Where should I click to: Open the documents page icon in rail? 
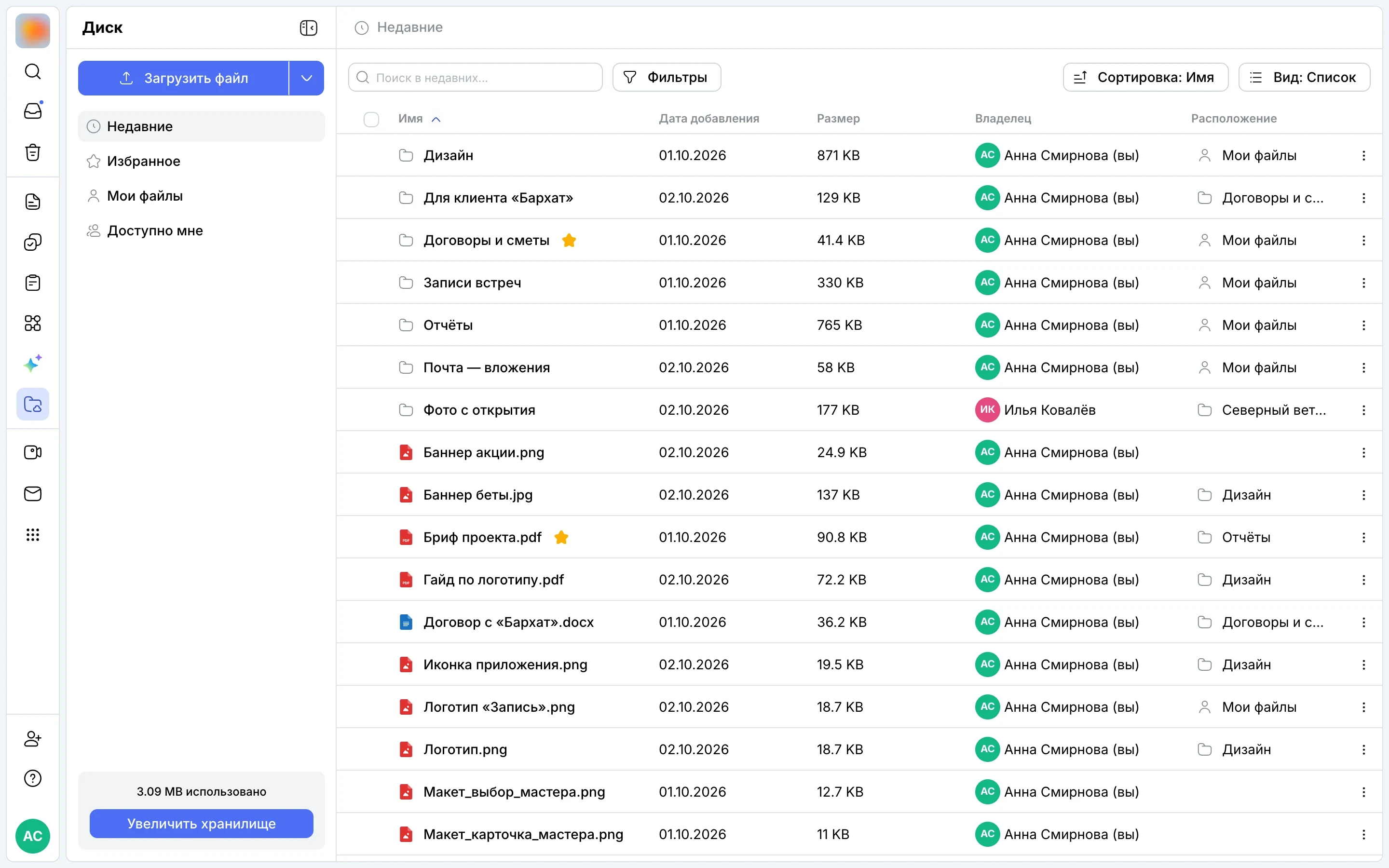click(33, 202)
